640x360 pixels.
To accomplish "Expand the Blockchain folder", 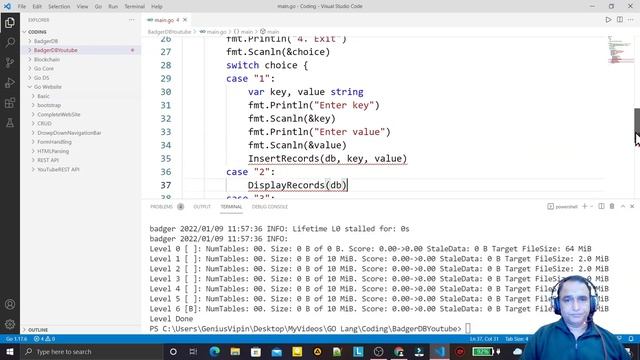I will click(x=47, y=59).
